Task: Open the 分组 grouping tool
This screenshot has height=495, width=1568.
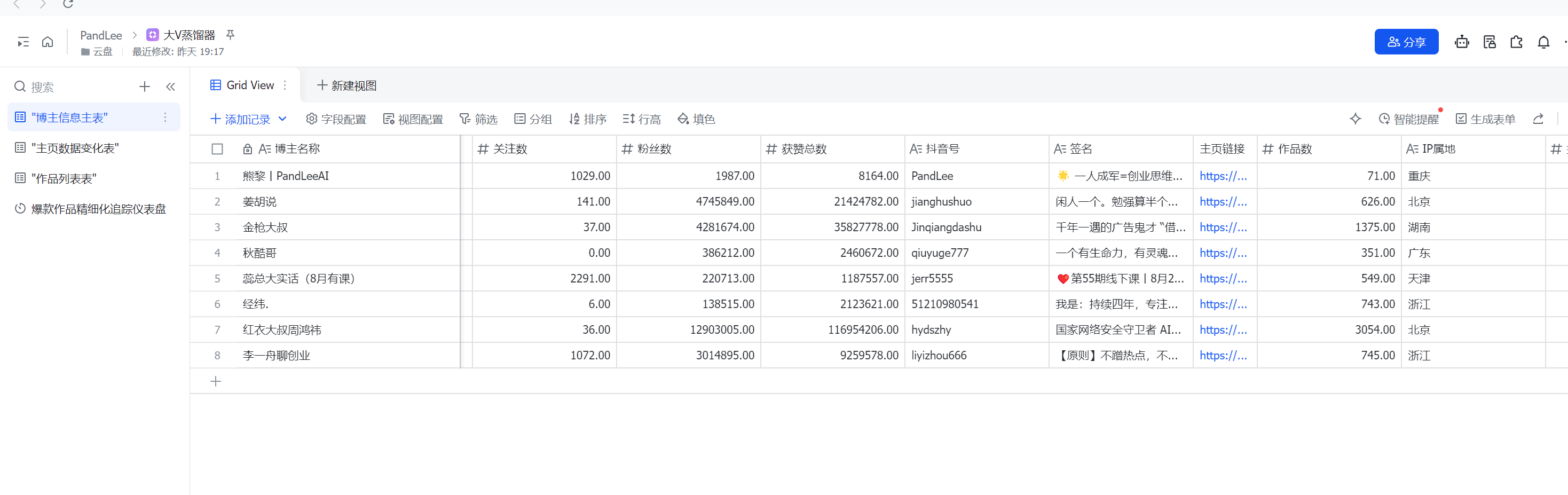Action: pyautogui.click(x=533, y=119)
